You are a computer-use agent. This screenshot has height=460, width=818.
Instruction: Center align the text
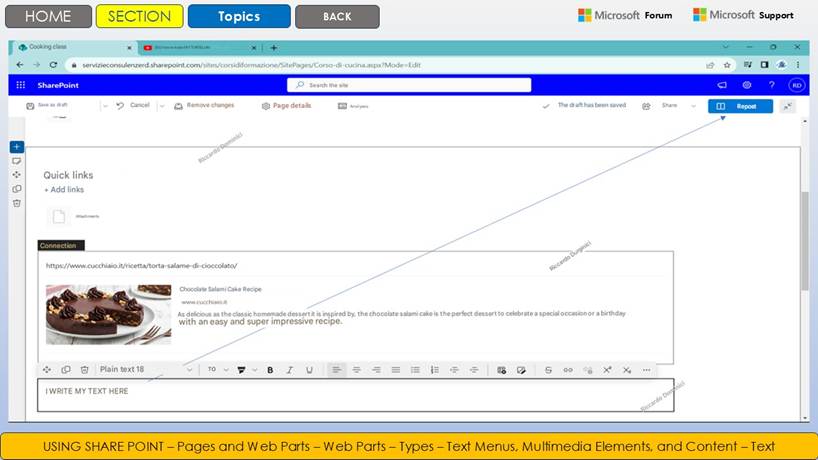point(356,370)
